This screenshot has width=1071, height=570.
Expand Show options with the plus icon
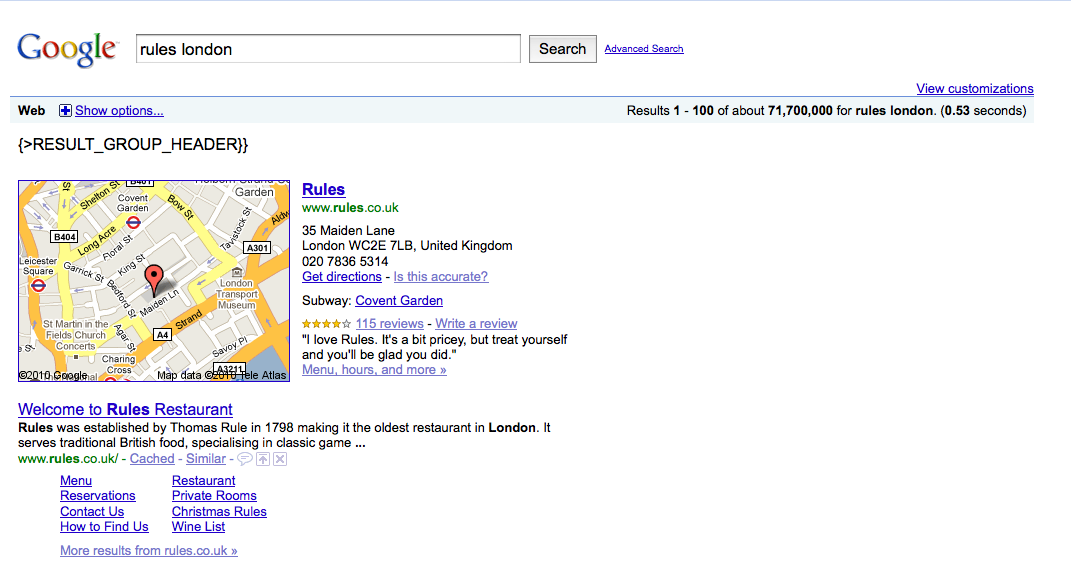pos(65,111)
